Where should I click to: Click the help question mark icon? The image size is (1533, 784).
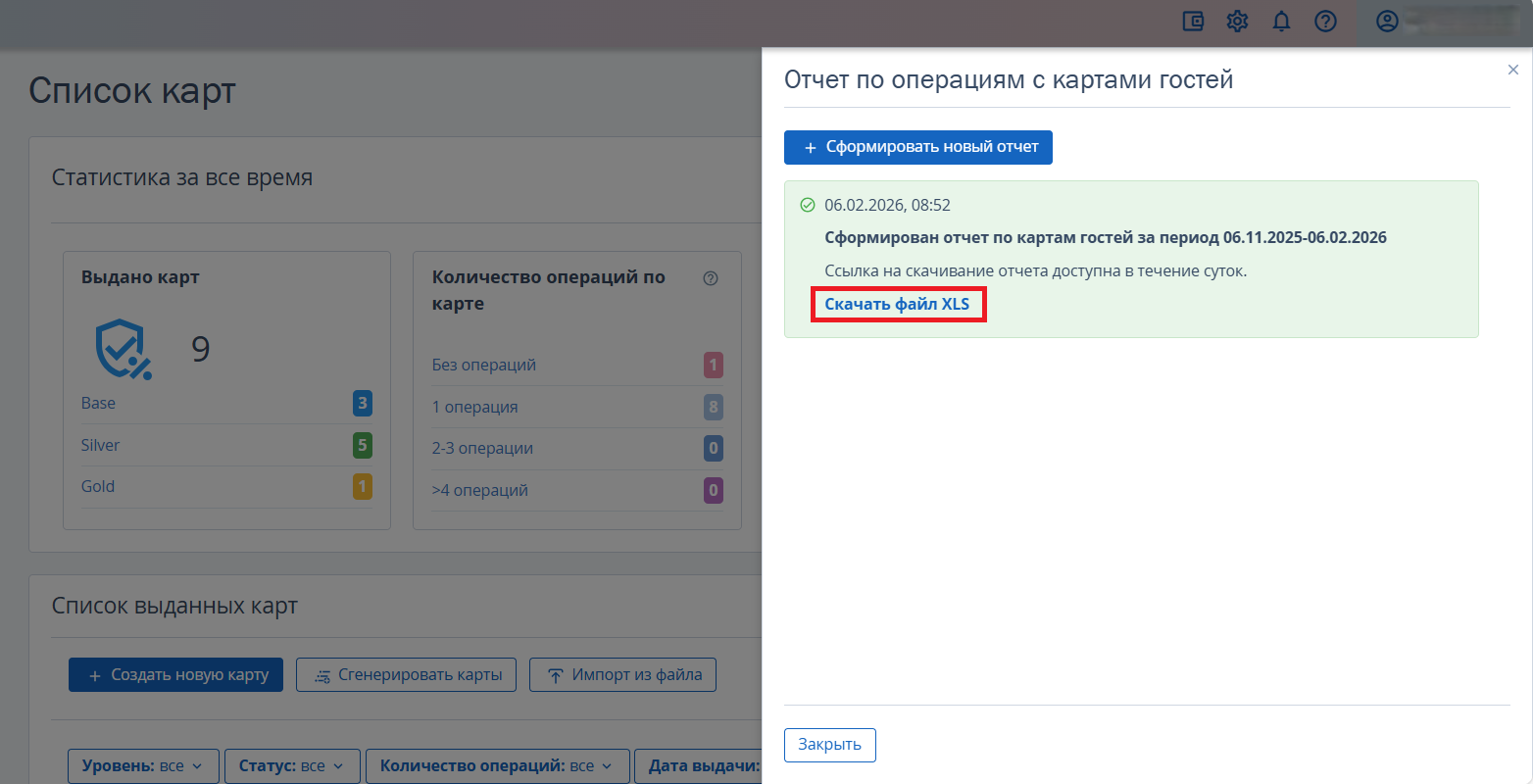(1325, 21)
